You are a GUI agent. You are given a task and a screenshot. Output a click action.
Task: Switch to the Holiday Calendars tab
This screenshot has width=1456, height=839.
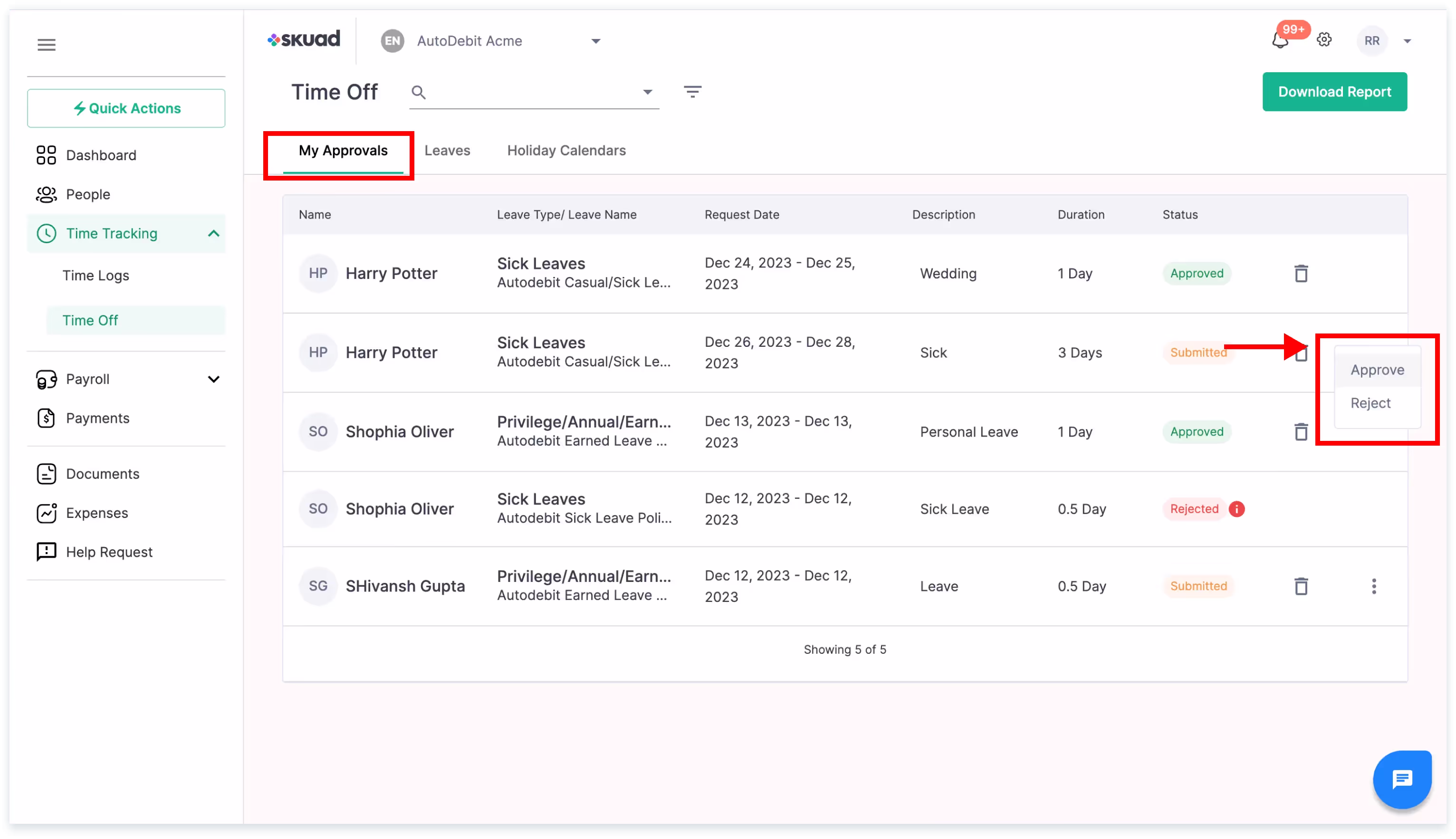click(x=566, y=151)
